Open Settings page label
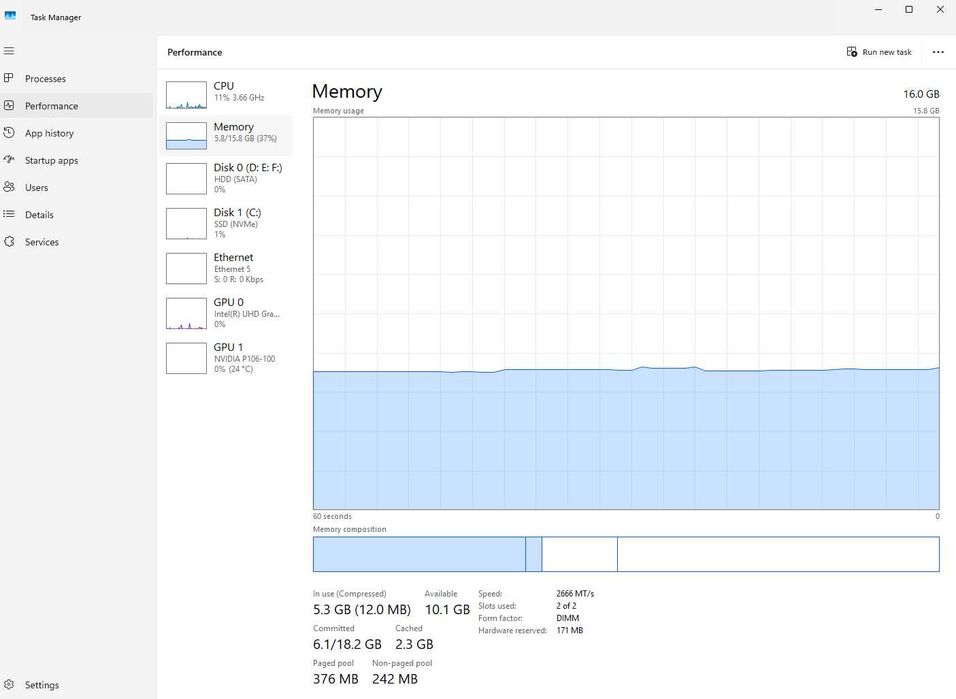956x699 pixels. pyautogui.click(x=41, y=685)
